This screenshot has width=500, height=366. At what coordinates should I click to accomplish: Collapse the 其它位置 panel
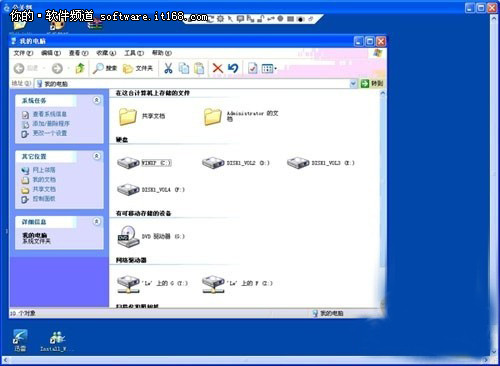pos(96,156)
